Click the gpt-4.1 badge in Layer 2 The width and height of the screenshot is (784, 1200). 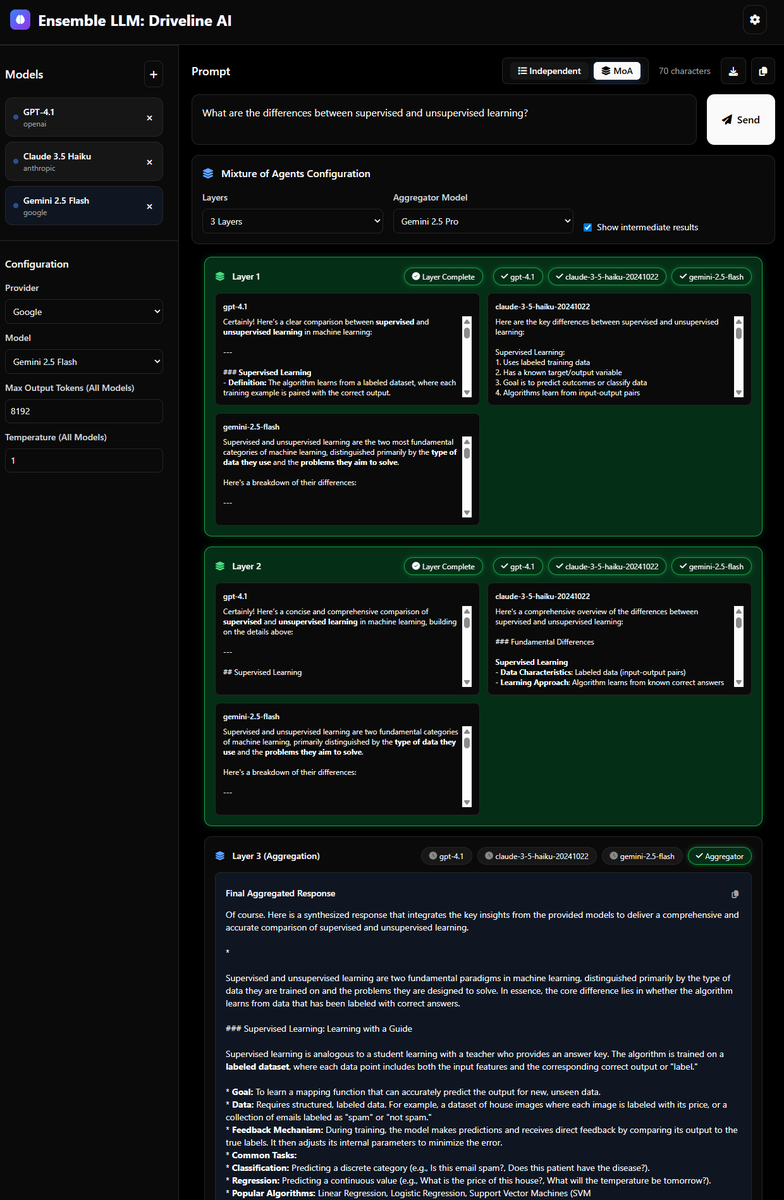pyautogui.click(x=518, y=566)
